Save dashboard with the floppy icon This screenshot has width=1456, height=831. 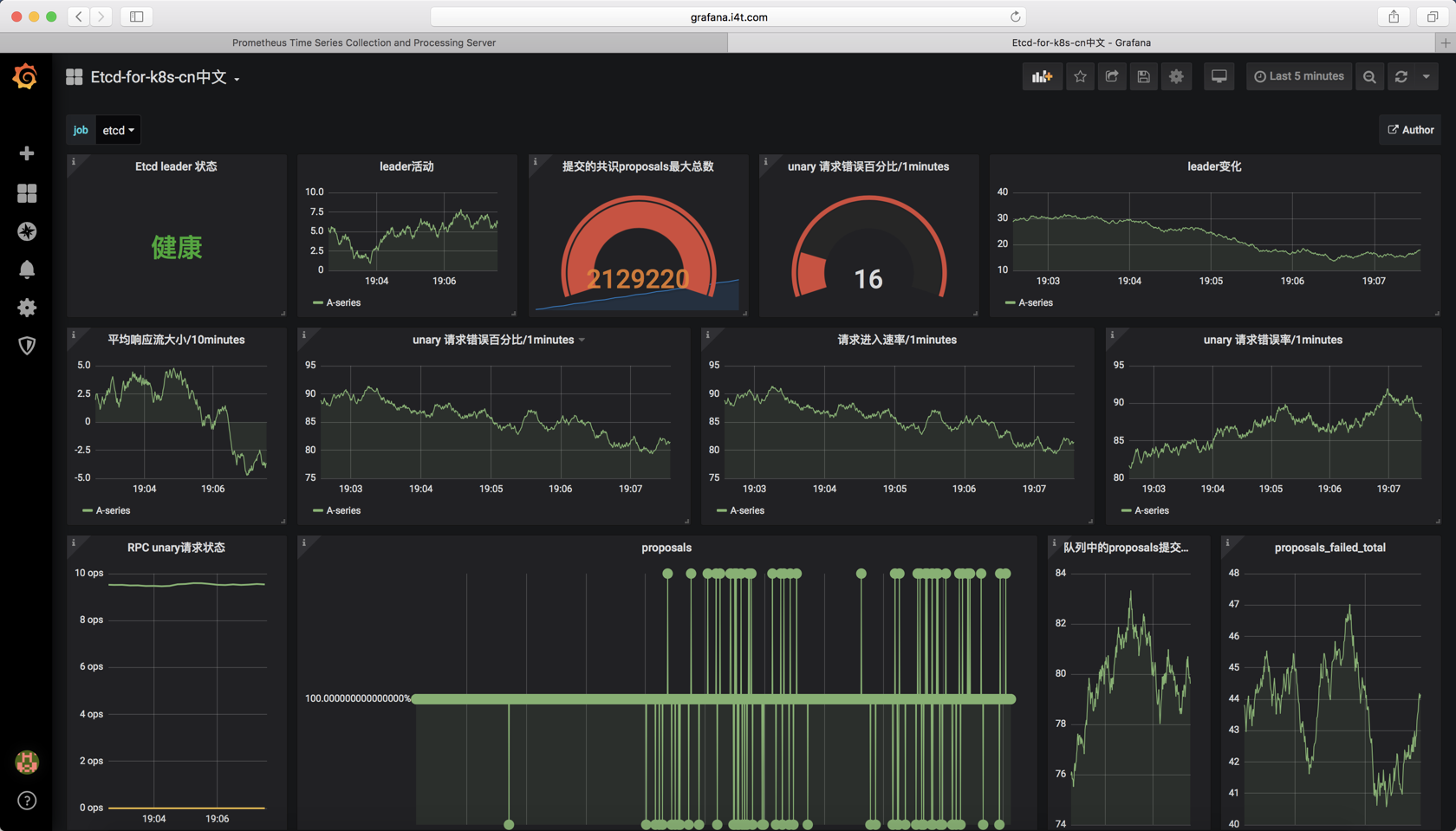[x=1144, y=76]
